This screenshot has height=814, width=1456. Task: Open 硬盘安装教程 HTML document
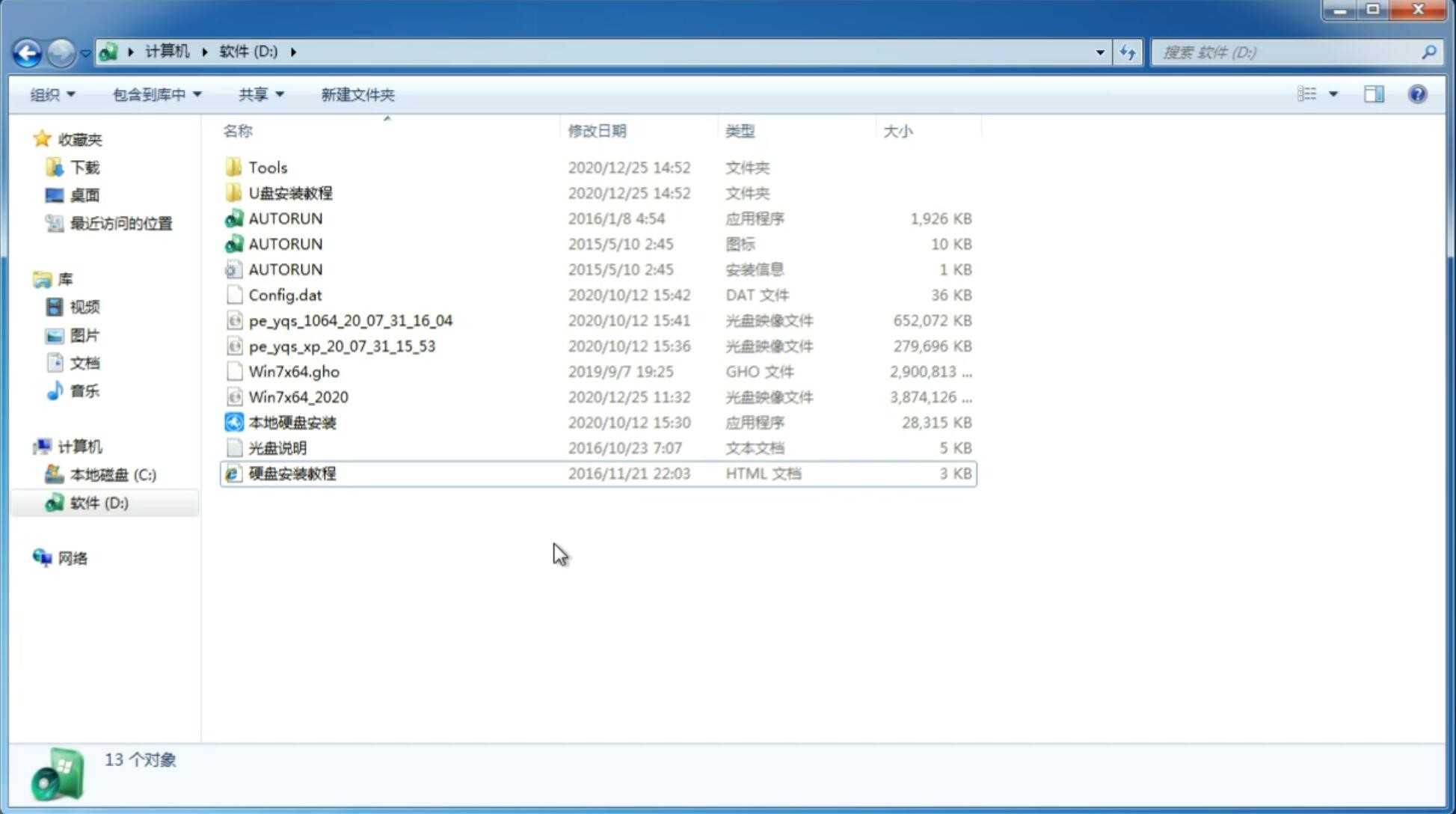(x=290, y=473)
